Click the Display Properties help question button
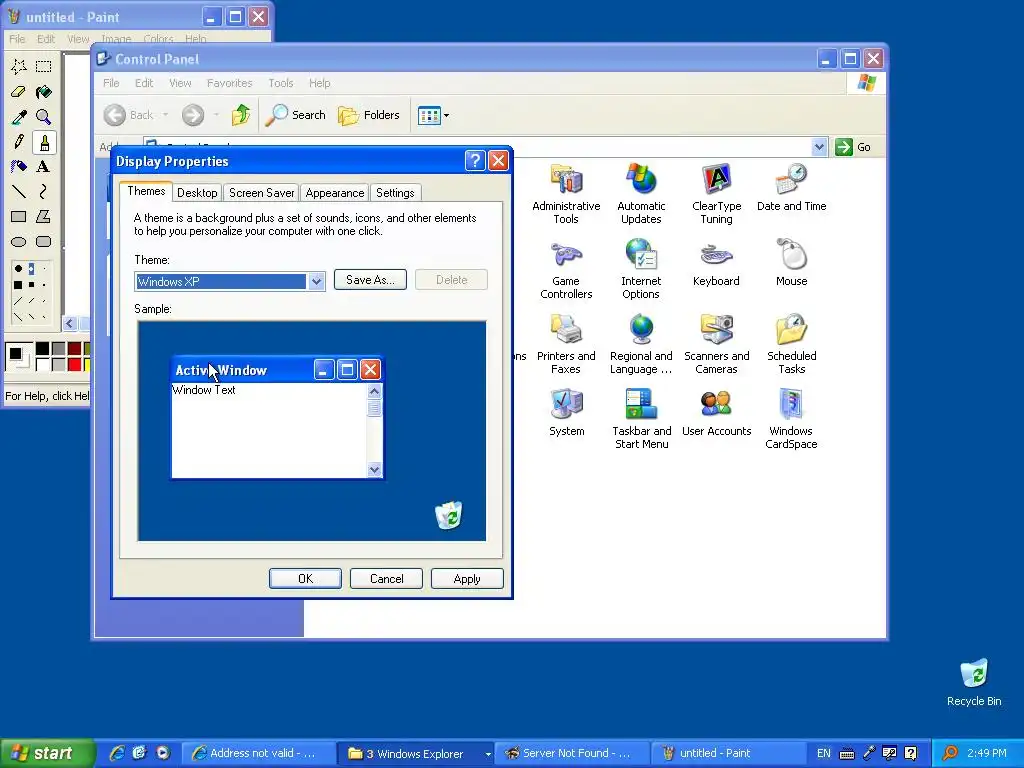This screenshot has height=768, width=1024. click(475, 161)
